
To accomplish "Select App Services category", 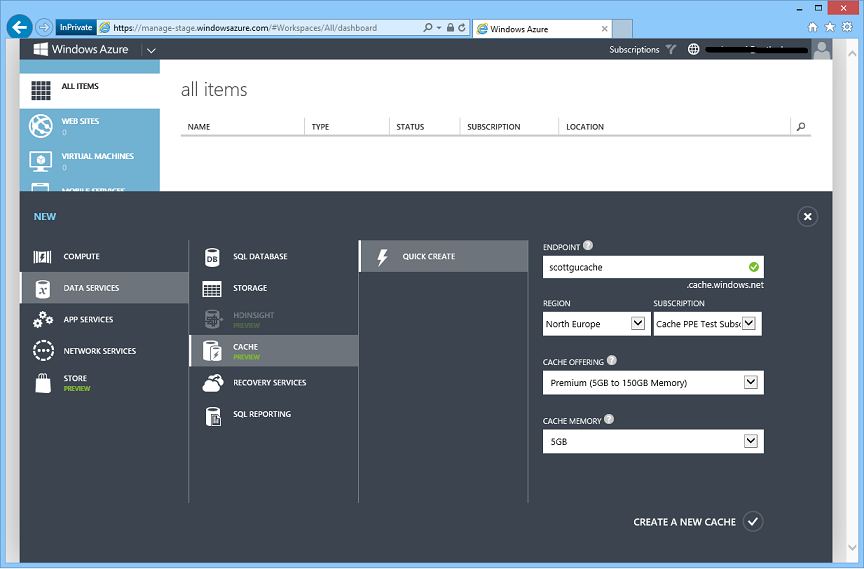I will [104, 319].
